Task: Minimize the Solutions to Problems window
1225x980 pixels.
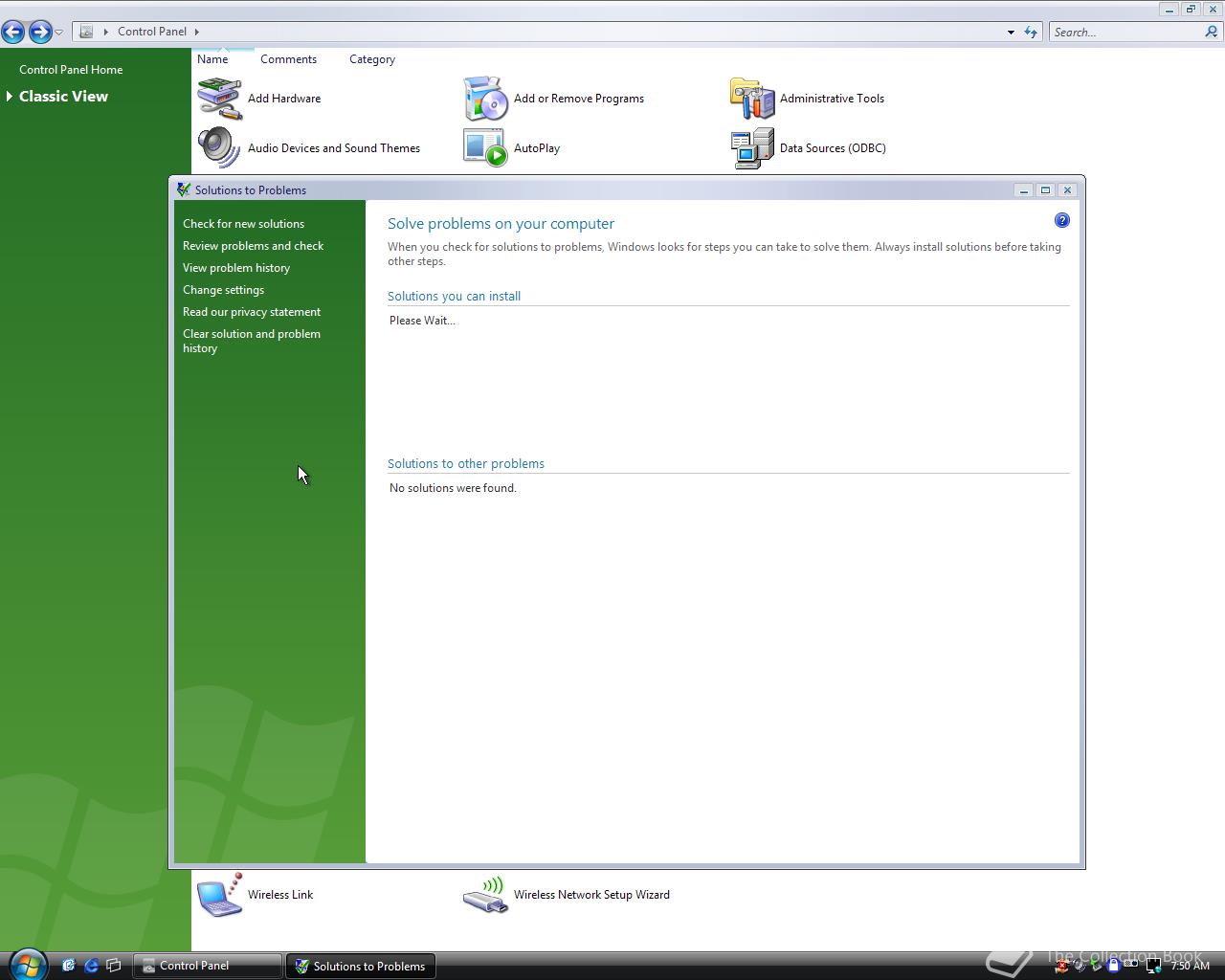Action: tap(1023, 190)
